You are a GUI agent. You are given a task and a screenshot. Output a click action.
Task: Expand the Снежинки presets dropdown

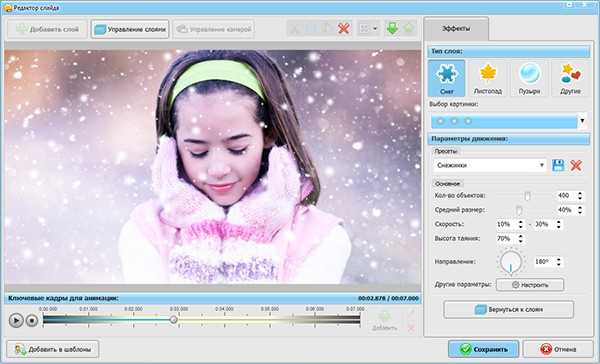[541, 165]
